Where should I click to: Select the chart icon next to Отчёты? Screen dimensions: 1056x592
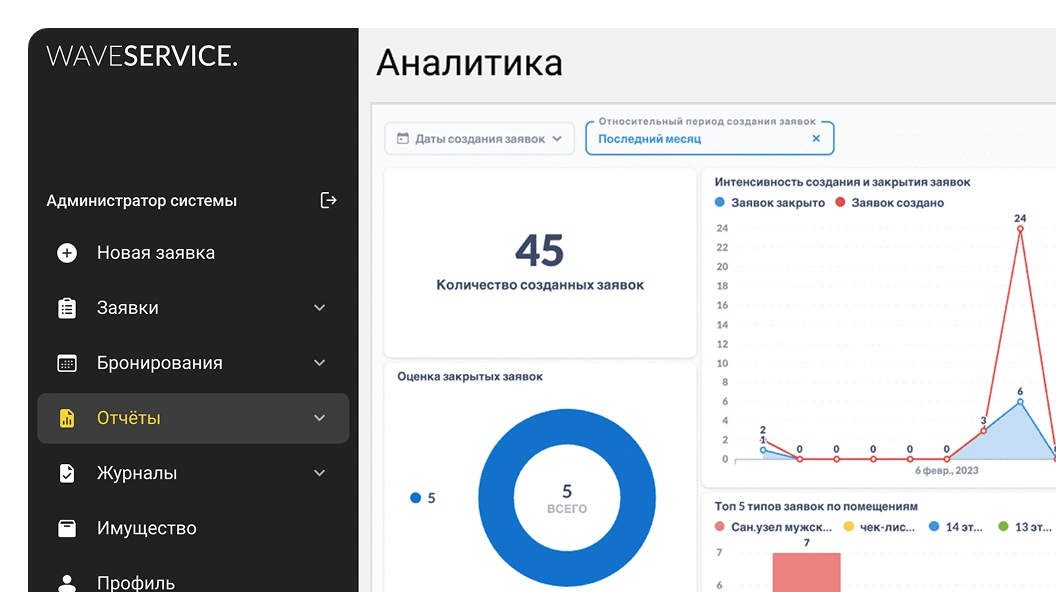coord(65,417)
